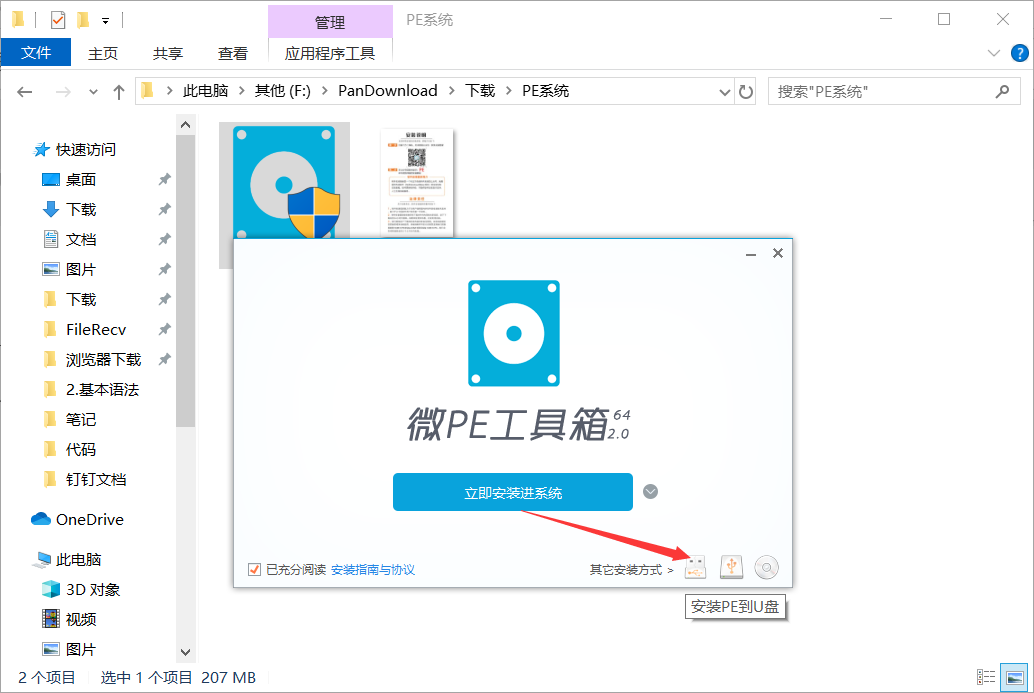Viewport: 1034px width, 693px height.
Task: Minimize the 微PE工具箱 installer window
Action: tap(750, 254)
